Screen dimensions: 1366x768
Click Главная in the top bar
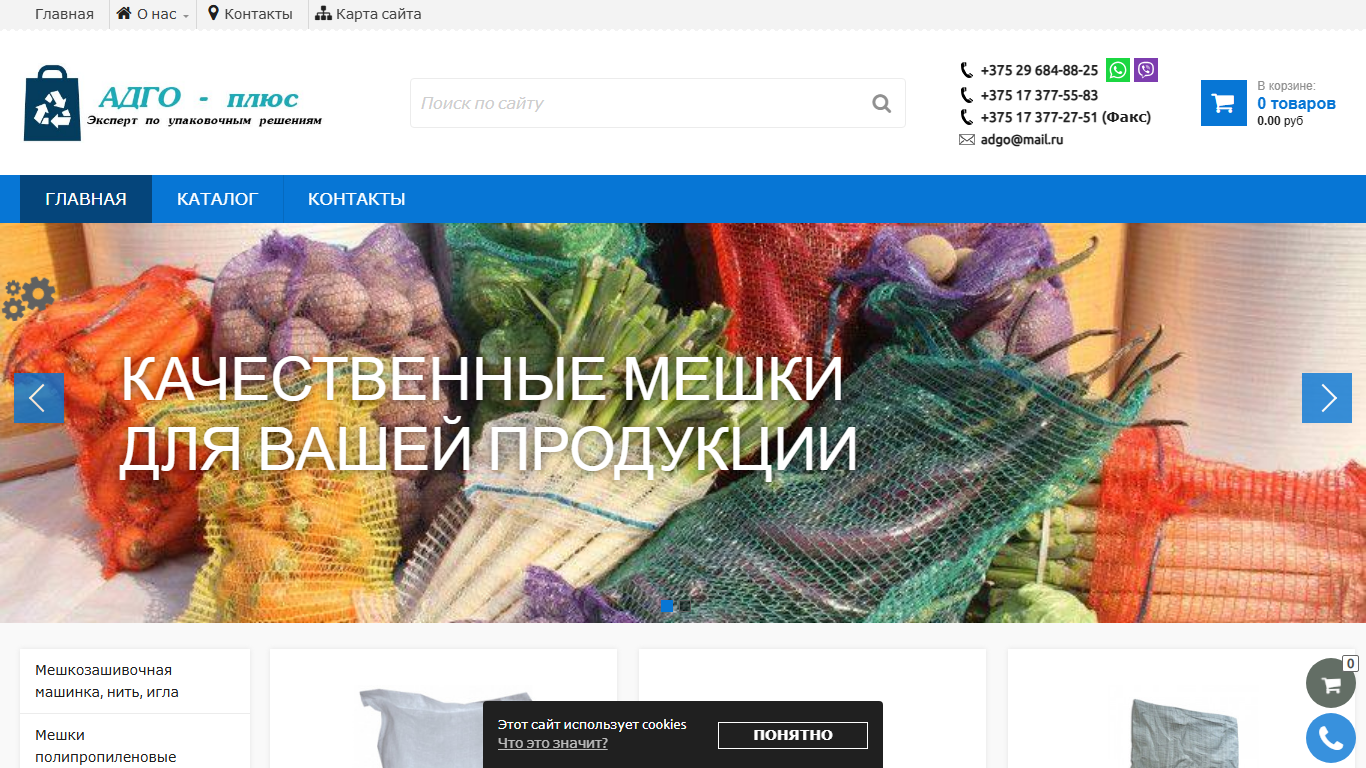(x=64, y=14)
